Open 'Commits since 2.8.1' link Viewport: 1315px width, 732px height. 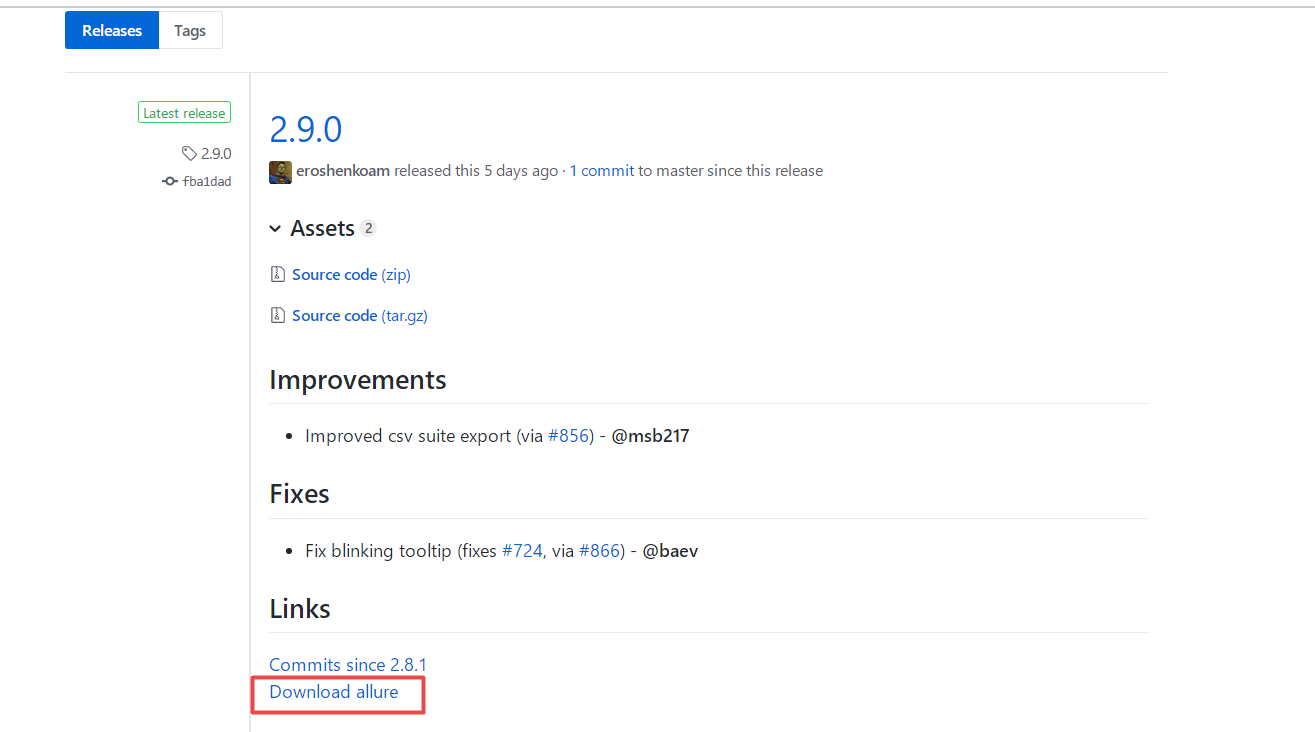click(348, 665)
